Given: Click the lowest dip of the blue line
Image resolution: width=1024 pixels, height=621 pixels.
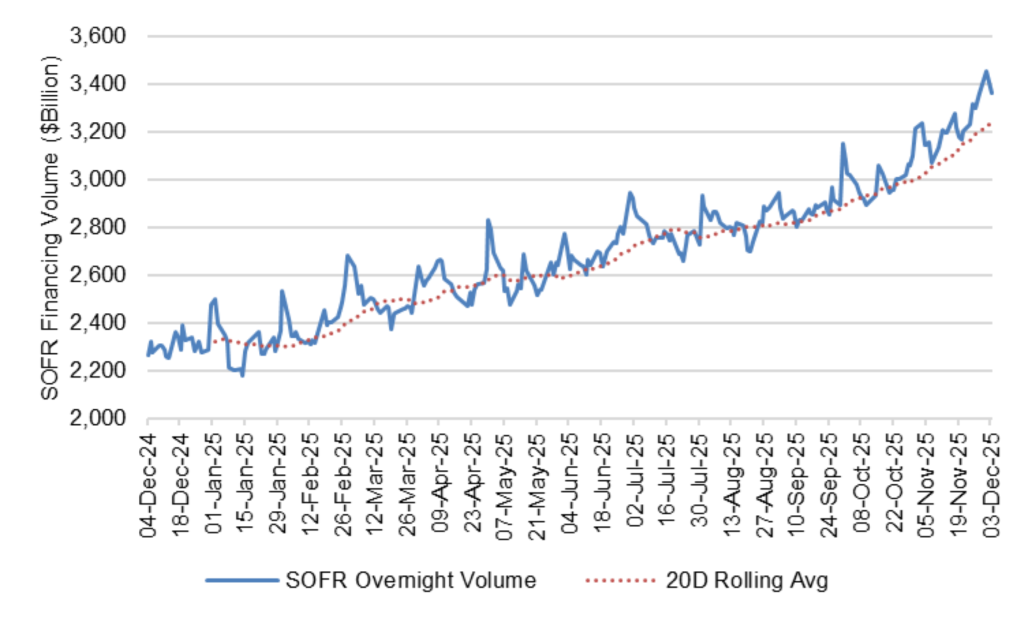Looking at the screenshot, I should point(242,375).
